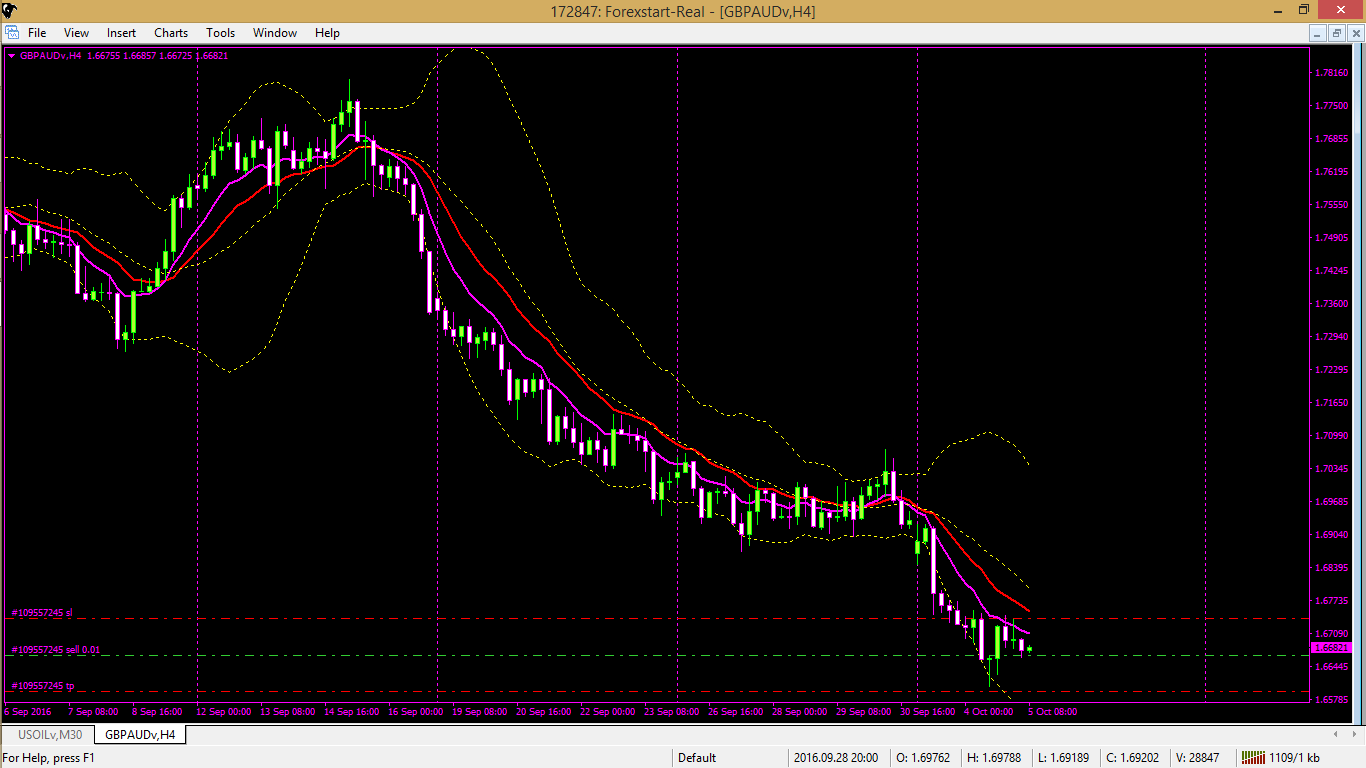This screenshot has height=768, width=1366.
Task: Open the File menu
Action: 37,33
